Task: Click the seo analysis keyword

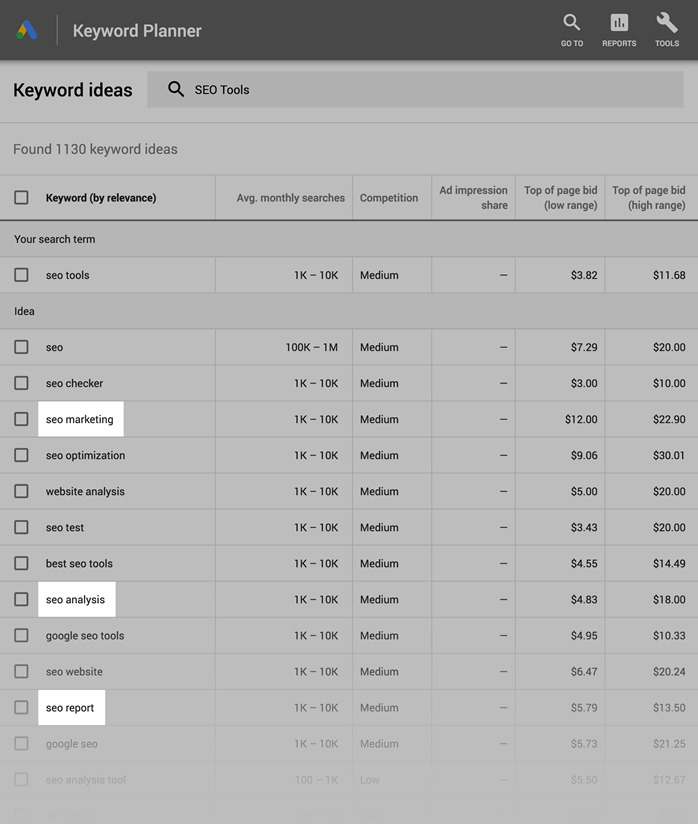Action: pyautogui.click(x=75, y=600)
